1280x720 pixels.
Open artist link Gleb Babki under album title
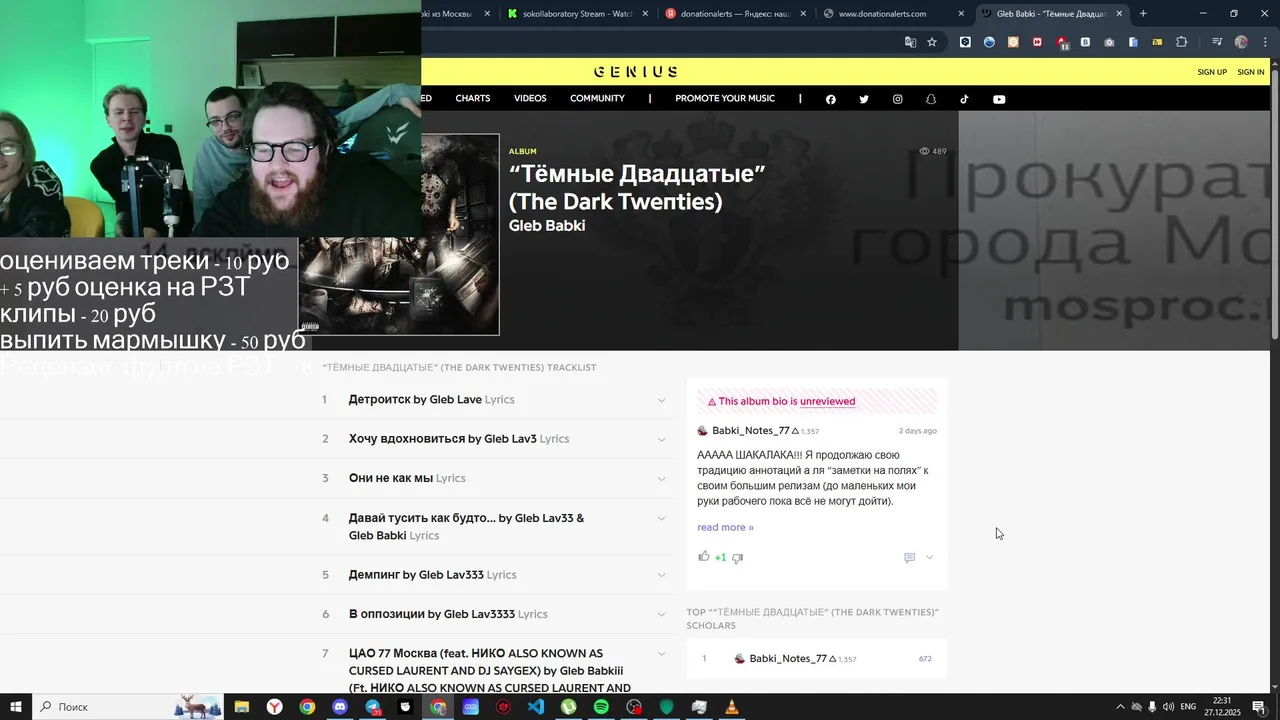click(547, 226)
